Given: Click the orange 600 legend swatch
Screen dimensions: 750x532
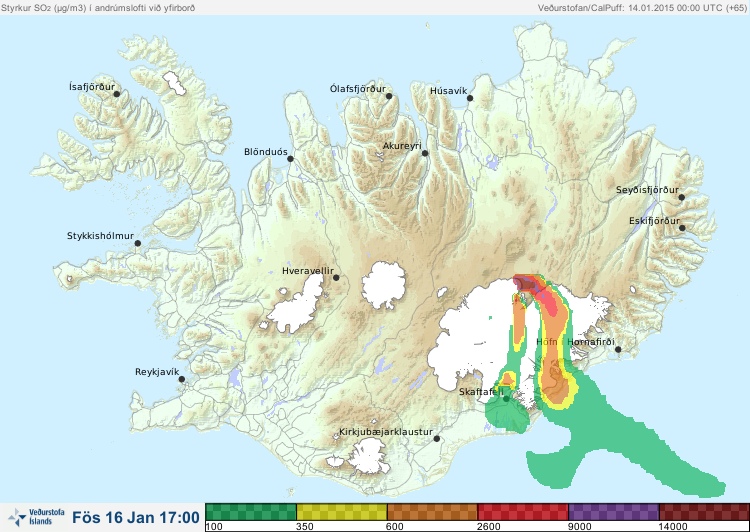Looking at the screenshot, I should click(x=432, y=512).
